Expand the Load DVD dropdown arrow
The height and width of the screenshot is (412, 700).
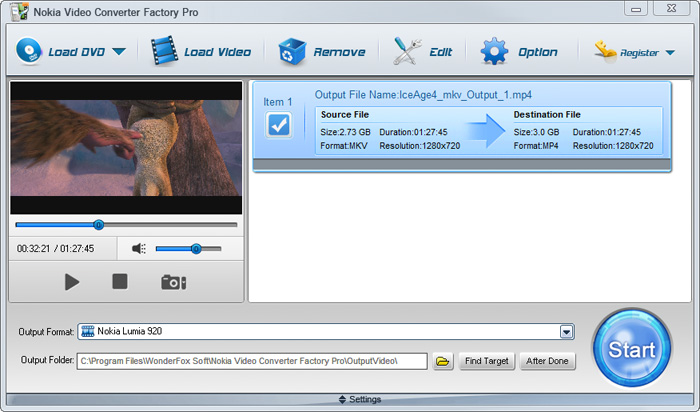point(119,52)
